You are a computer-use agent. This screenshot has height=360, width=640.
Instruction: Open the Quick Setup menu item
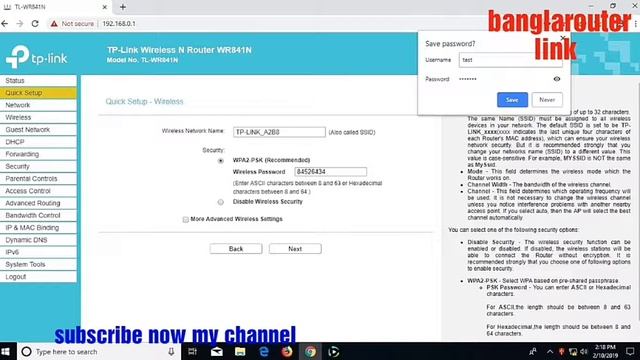click(38, 93)
